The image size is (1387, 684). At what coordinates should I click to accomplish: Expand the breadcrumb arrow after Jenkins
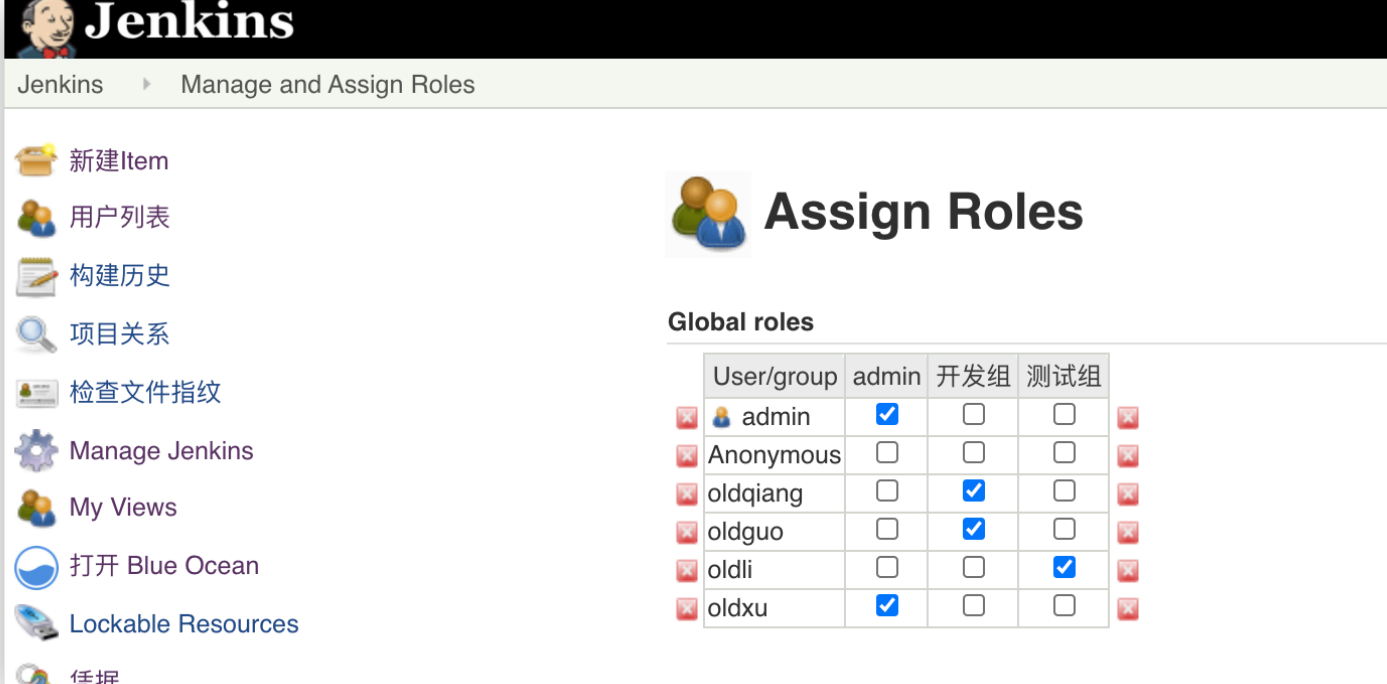[146, 85]
